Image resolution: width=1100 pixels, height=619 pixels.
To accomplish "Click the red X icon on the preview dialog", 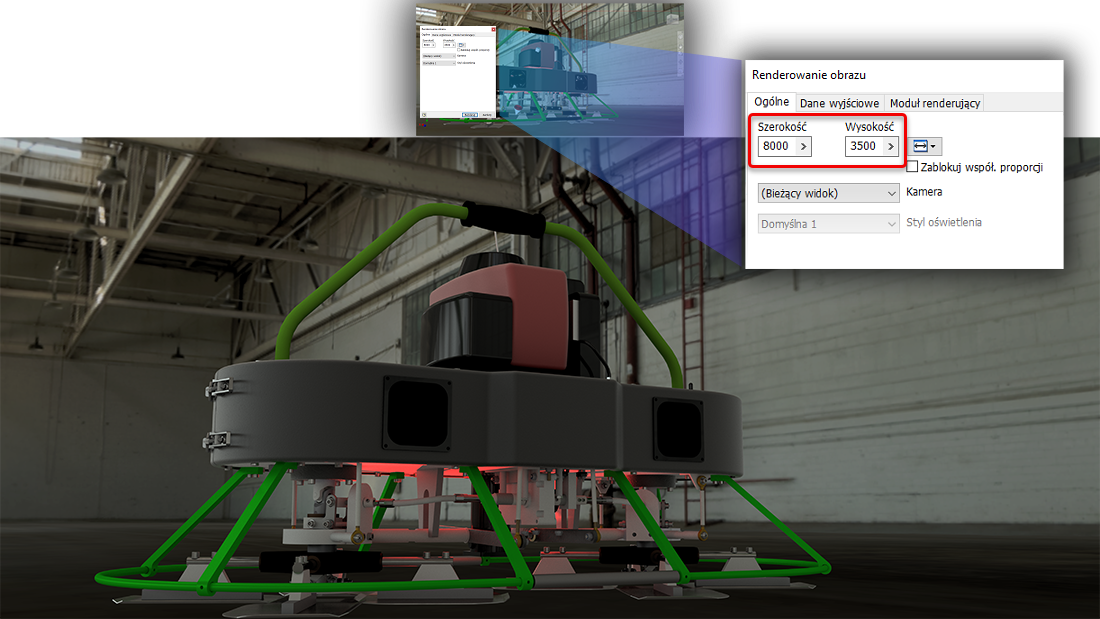I will click(x=494, y=29).
